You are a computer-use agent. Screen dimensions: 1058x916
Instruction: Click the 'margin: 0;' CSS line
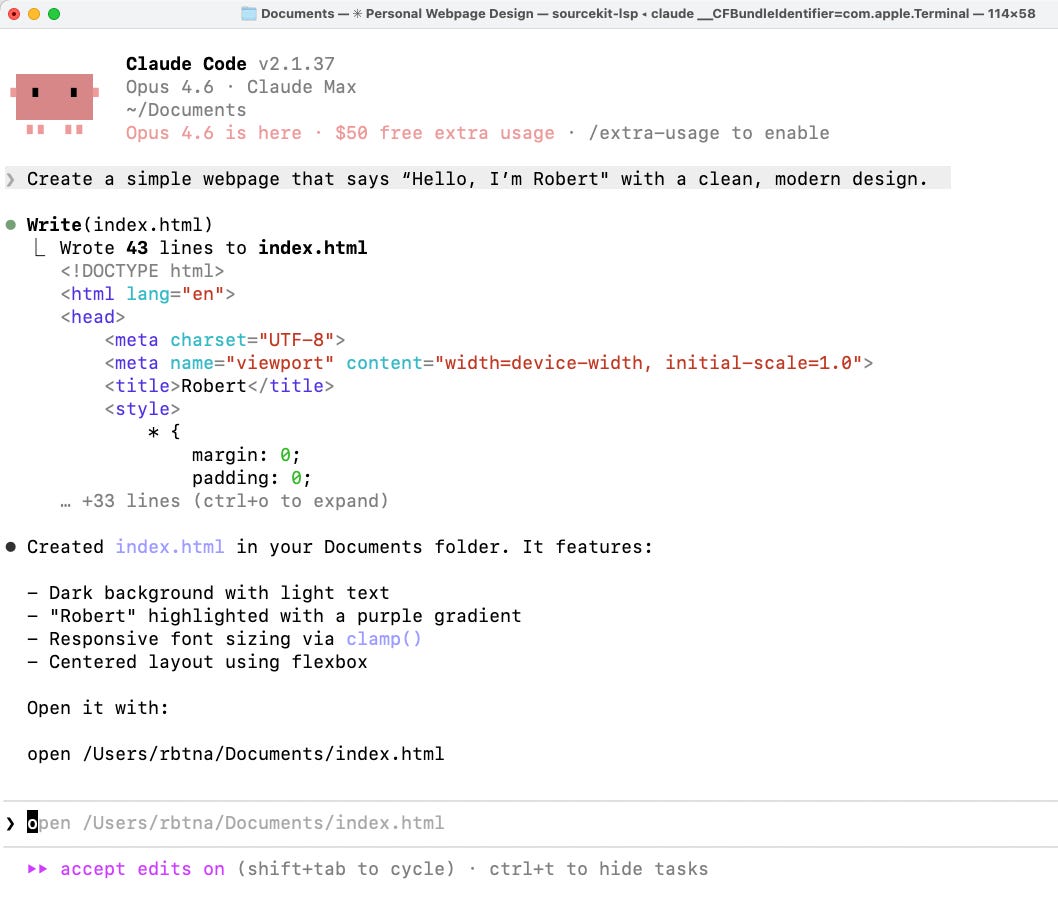pyautogui.click(x=246, y=455)
